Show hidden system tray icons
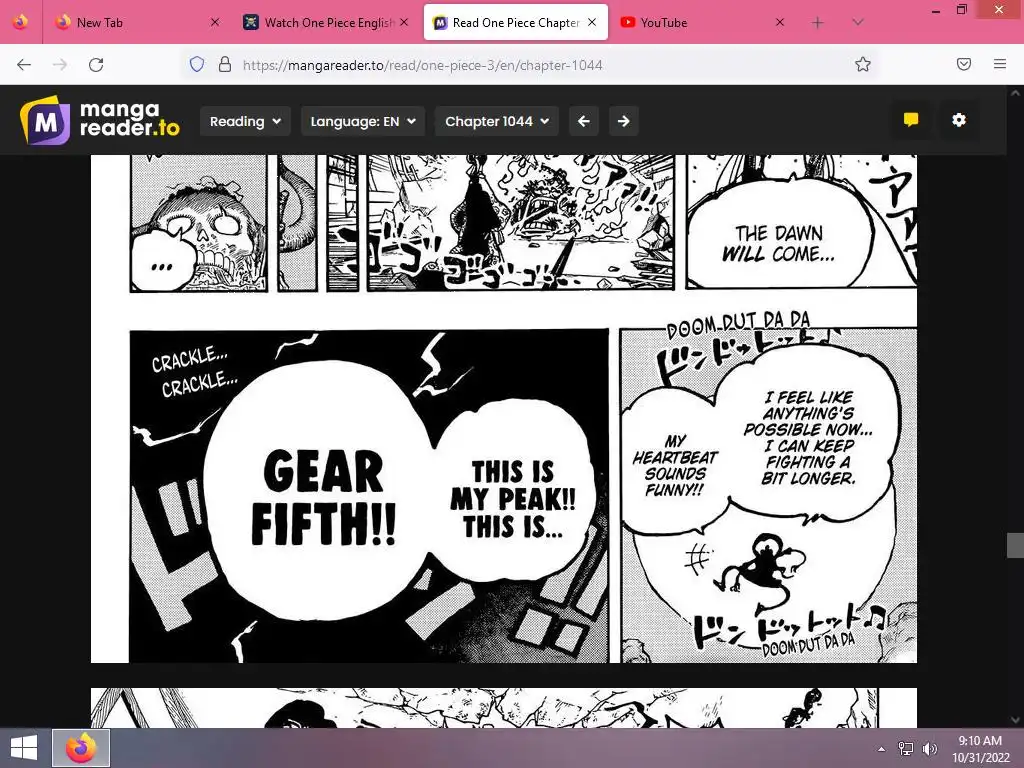Image resolution: width=1024 pixels, height=768 pixels. [x=882, y=749]
